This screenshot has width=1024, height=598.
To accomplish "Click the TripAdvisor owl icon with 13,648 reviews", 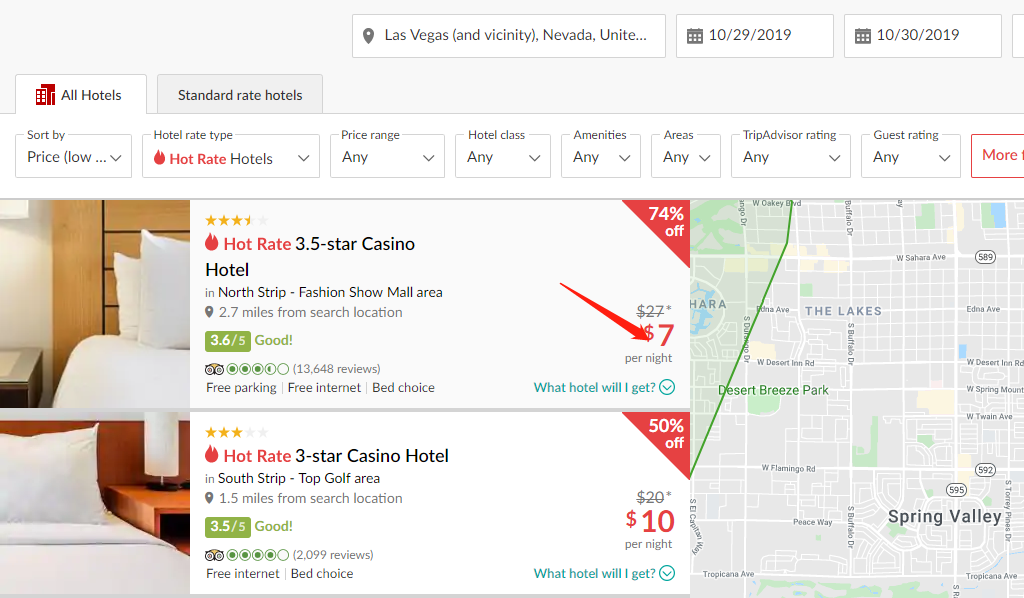I will pos(214,369).
